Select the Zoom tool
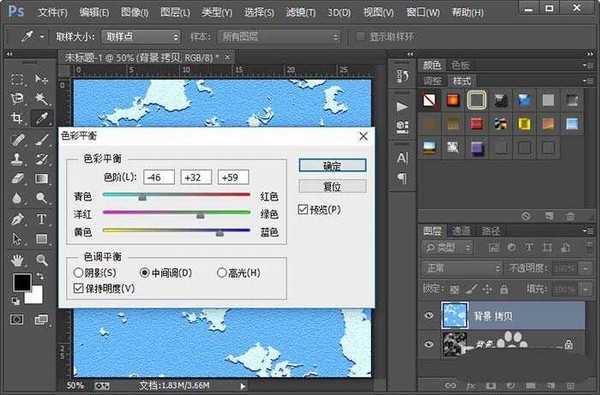 tap(41, 260)
